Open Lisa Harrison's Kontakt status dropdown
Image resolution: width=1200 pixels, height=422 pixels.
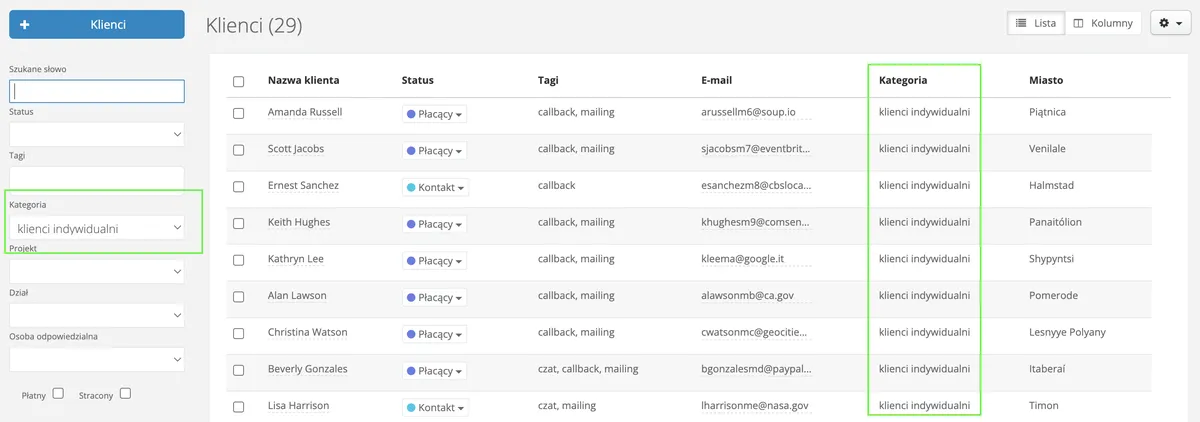coord(434,408)
